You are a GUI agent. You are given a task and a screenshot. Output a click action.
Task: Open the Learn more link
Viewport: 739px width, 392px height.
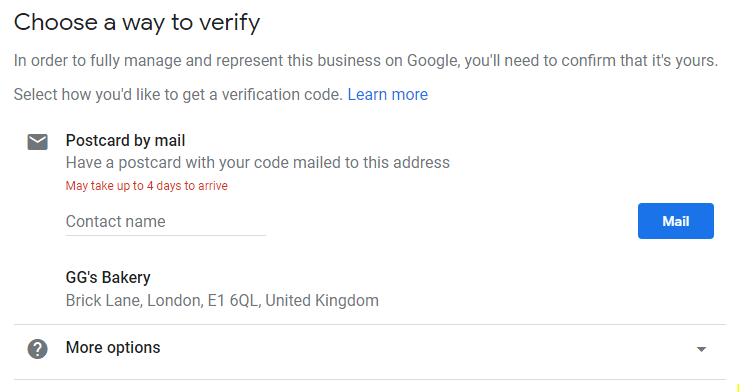[x=387, y=95]
